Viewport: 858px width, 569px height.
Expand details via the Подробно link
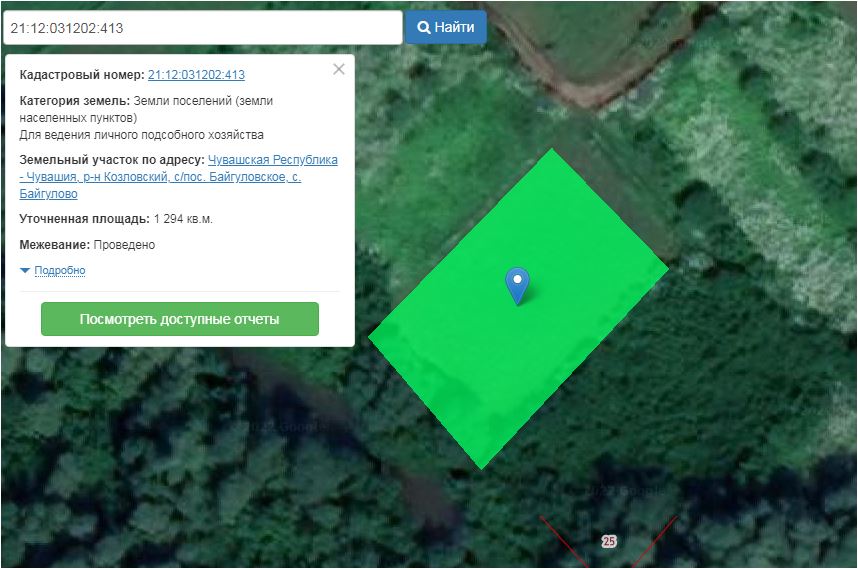[x=60, y=271]
